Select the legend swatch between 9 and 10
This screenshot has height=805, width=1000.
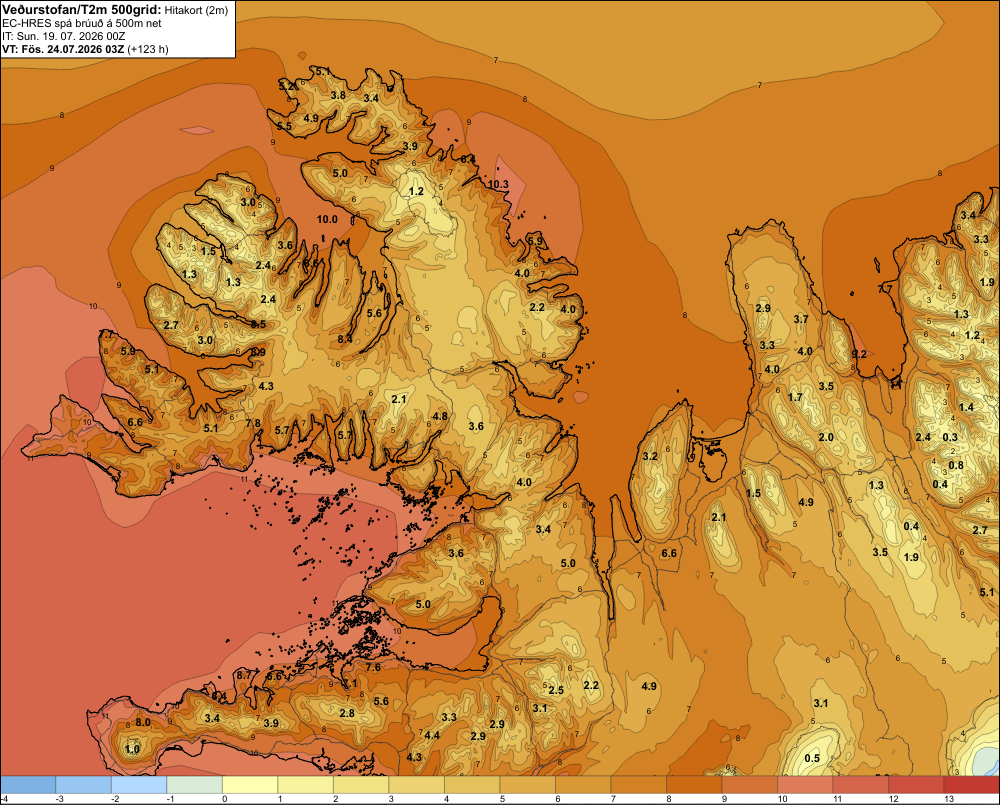point(749,785)
